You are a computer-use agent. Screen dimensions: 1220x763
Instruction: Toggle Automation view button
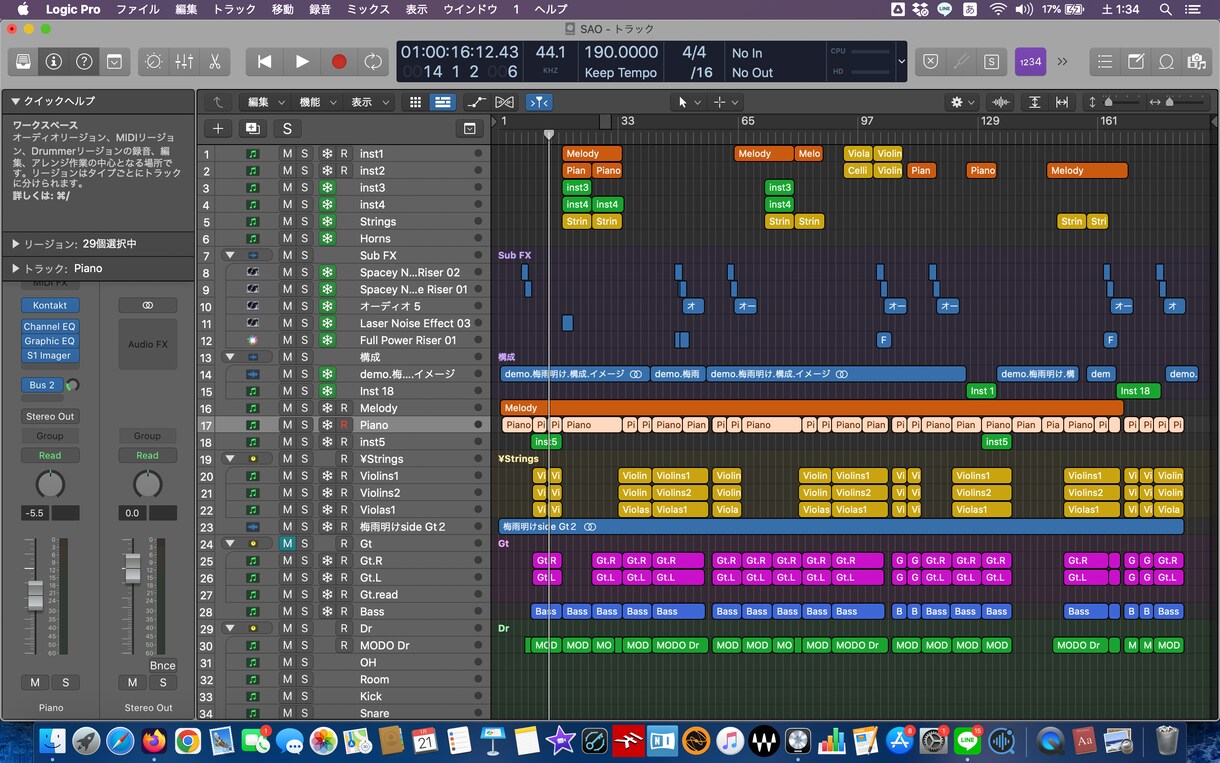[x=476, y=102]
